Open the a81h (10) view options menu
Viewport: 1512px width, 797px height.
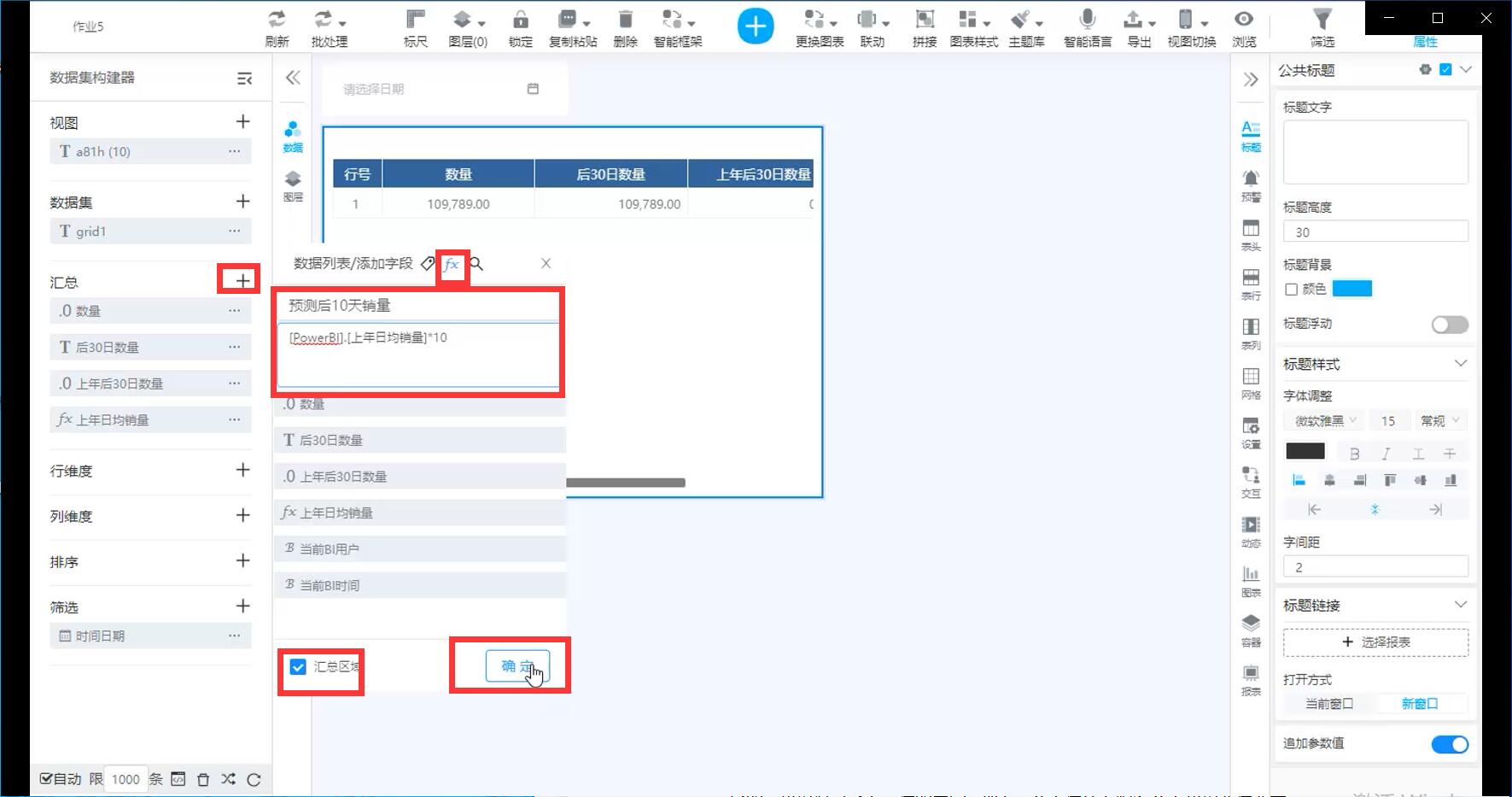pos(234,151)
